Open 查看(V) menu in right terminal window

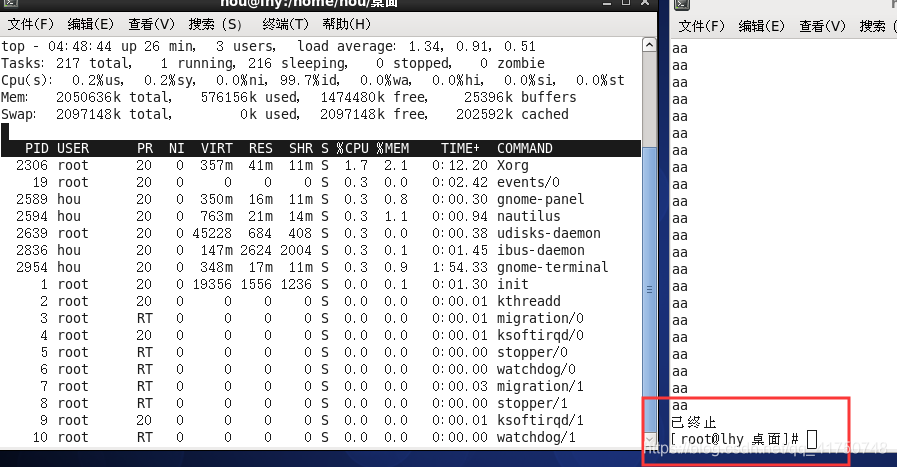821,26
